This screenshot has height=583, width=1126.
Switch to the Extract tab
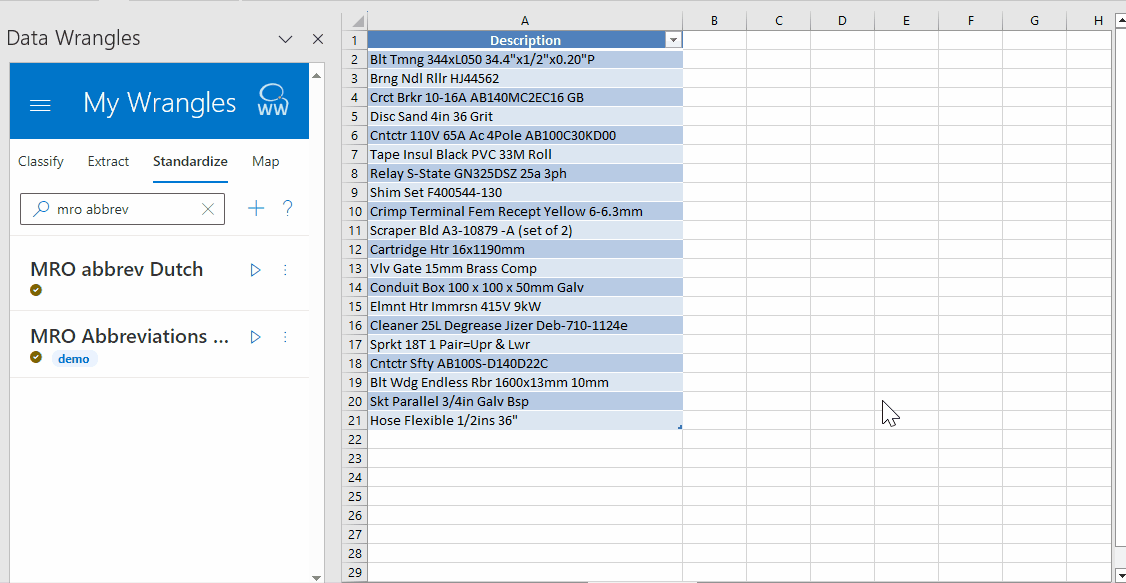point(108,162)
